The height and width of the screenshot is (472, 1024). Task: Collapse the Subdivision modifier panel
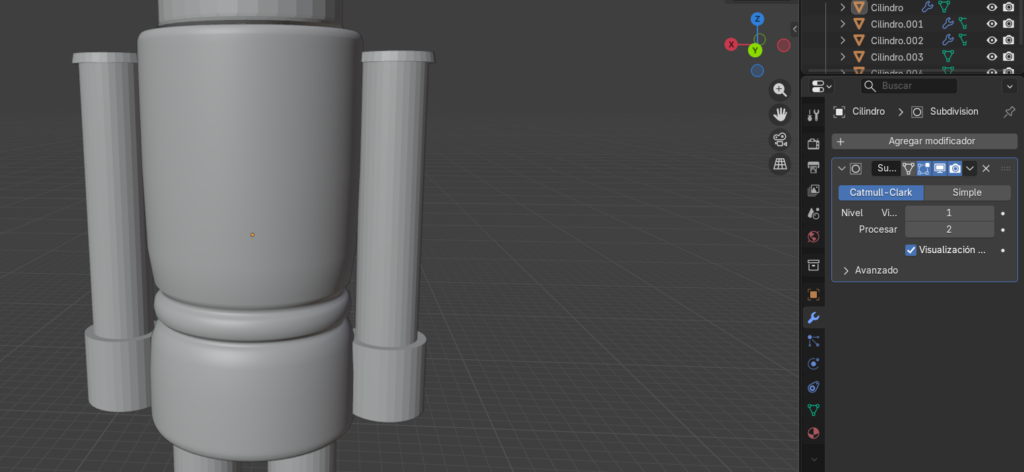pyautogui.click(x=841, y=168)
